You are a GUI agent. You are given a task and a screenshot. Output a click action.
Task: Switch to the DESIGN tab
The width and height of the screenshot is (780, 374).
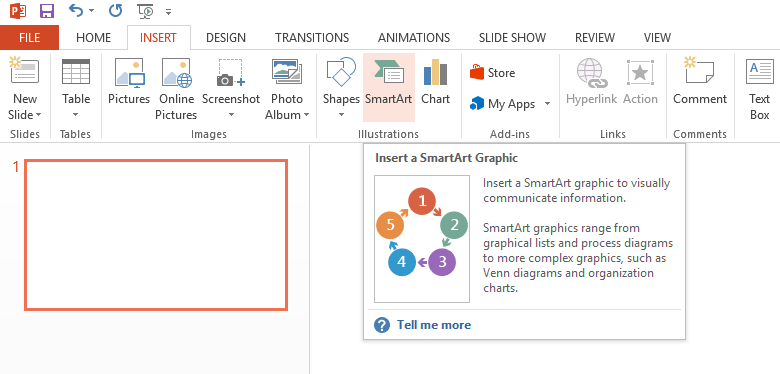[226, 38]
